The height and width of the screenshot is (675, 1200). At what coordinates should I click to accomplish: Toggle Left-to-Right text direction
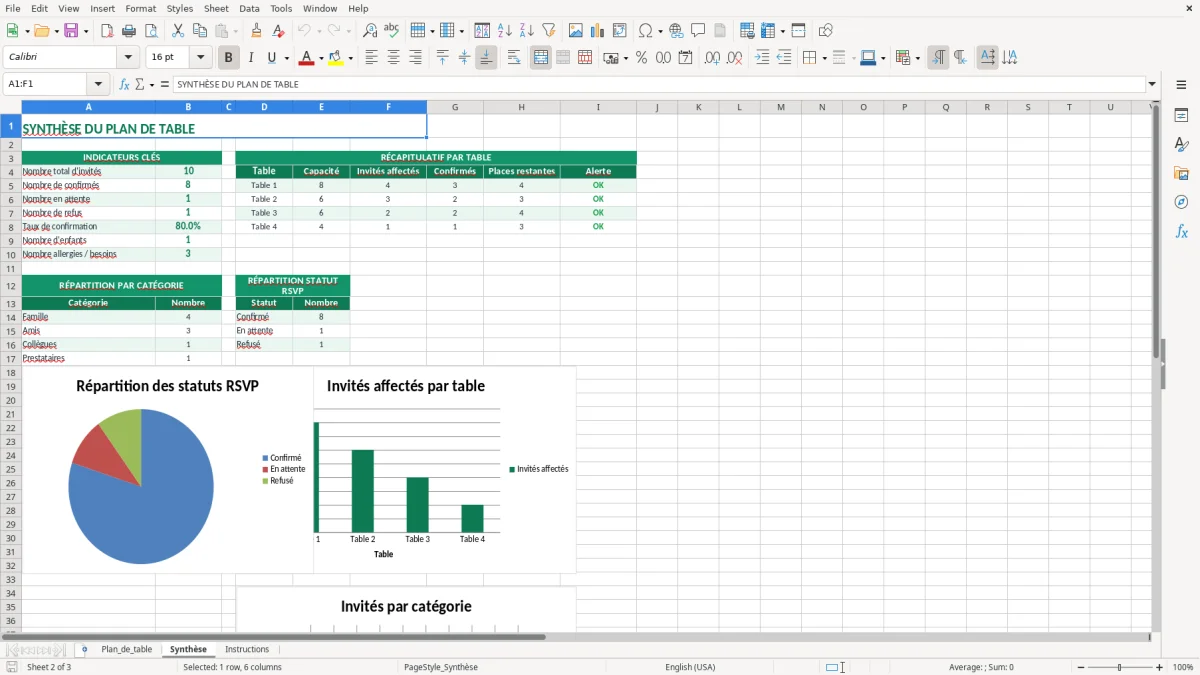pos(937,58)
